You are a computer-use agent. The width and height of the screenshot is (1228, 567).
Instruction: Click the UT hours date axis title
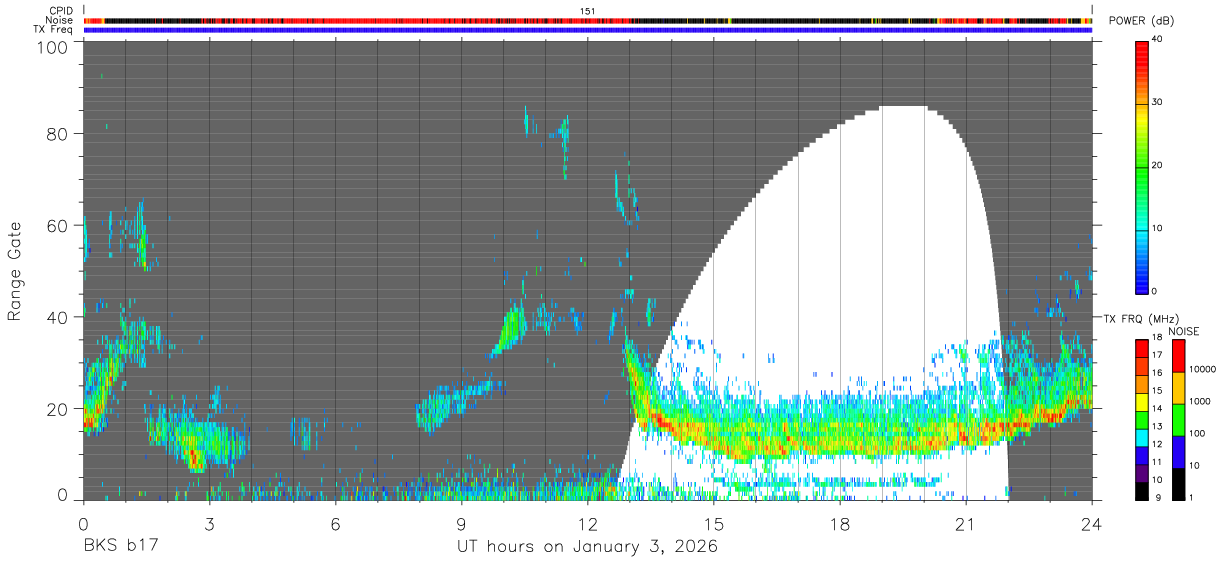587,547
